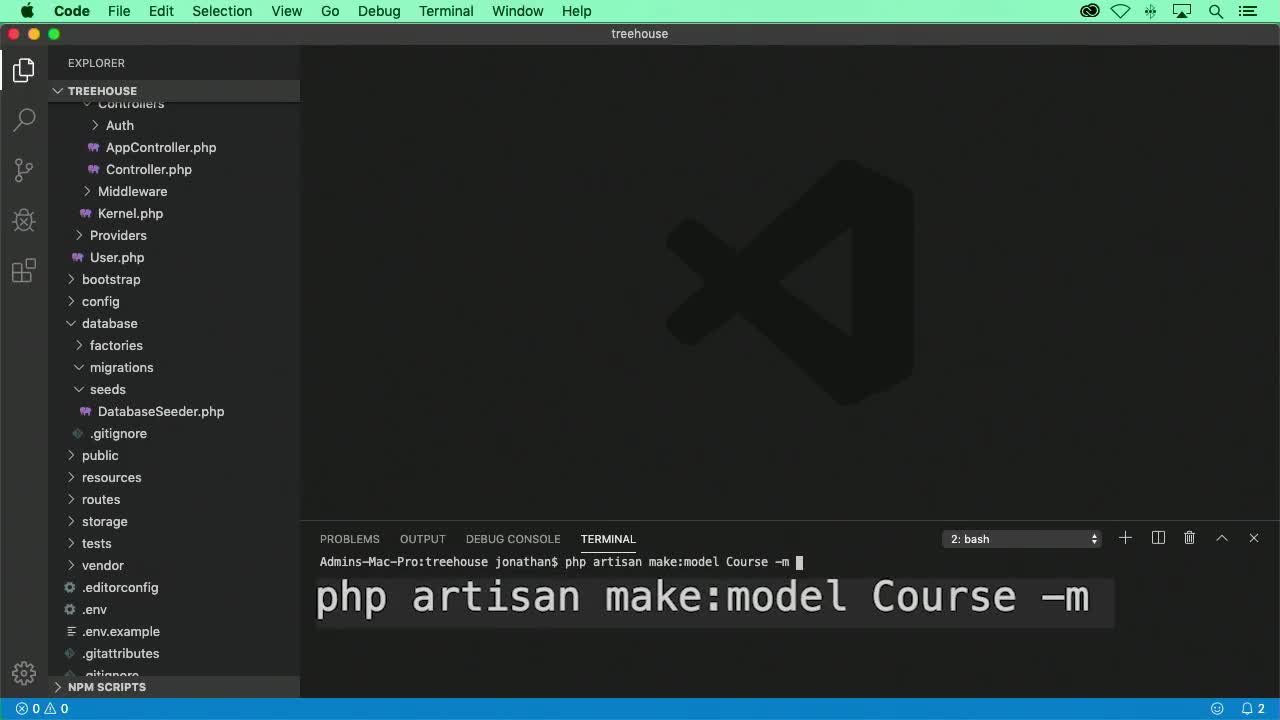Viewport: 1280px width, 720px height.
Task: Open the Extensions icon
Action: coord(23,270)
